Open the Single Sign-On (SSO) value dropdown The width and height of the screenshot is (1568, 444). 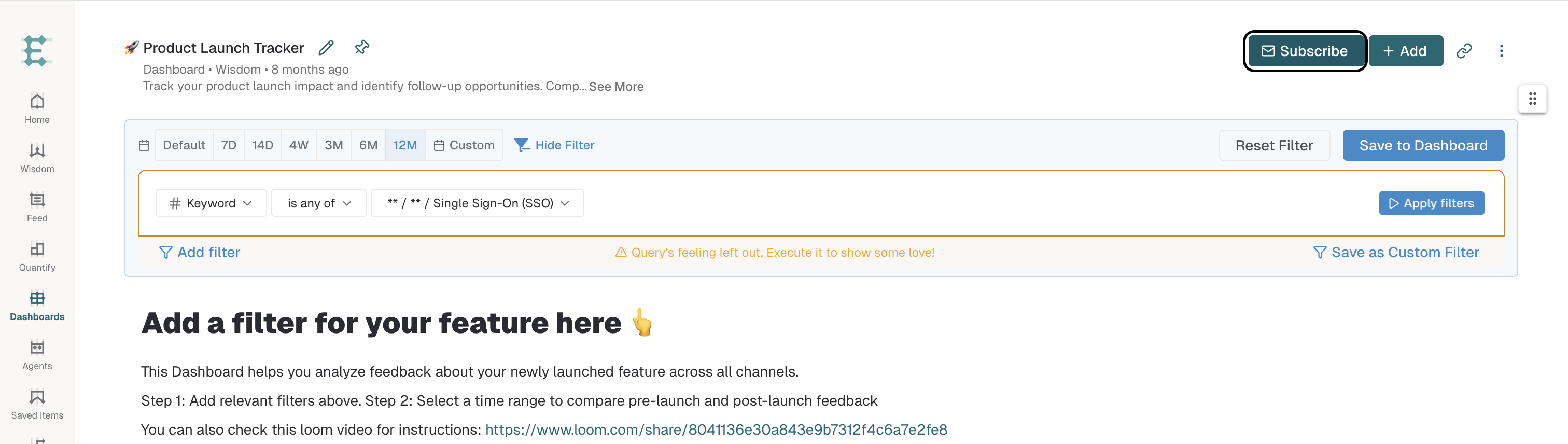point(477,203)
